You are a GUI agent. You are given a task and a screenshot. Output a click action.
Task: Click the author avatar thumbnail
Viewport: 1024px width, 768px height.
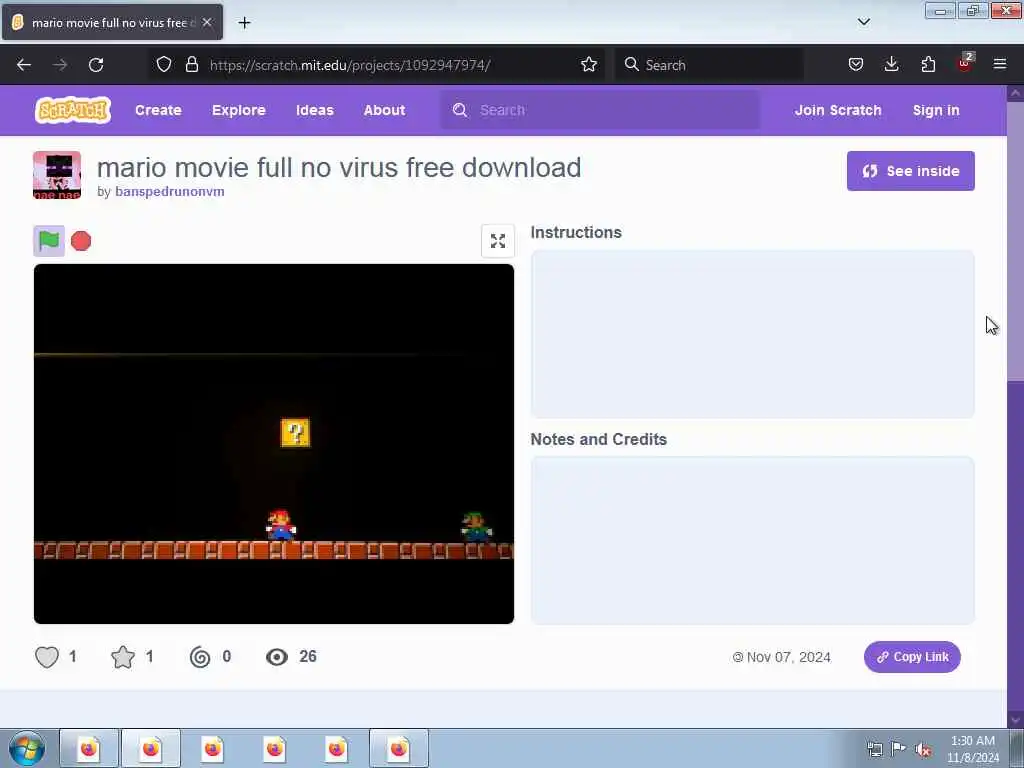pyautogui.click(x=57, y=175)
